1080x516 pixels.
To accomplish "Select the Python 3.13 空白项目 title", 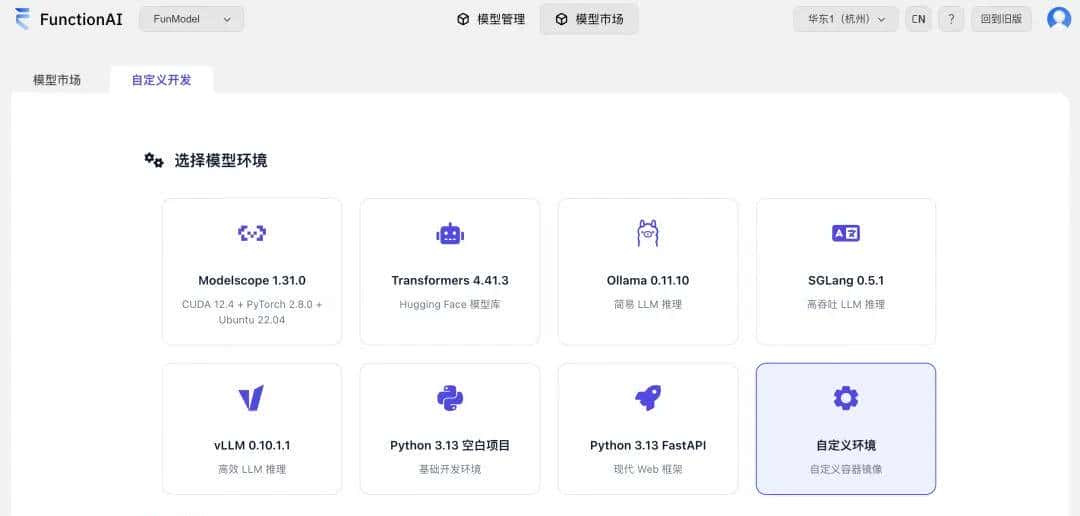I will (450, 446).
